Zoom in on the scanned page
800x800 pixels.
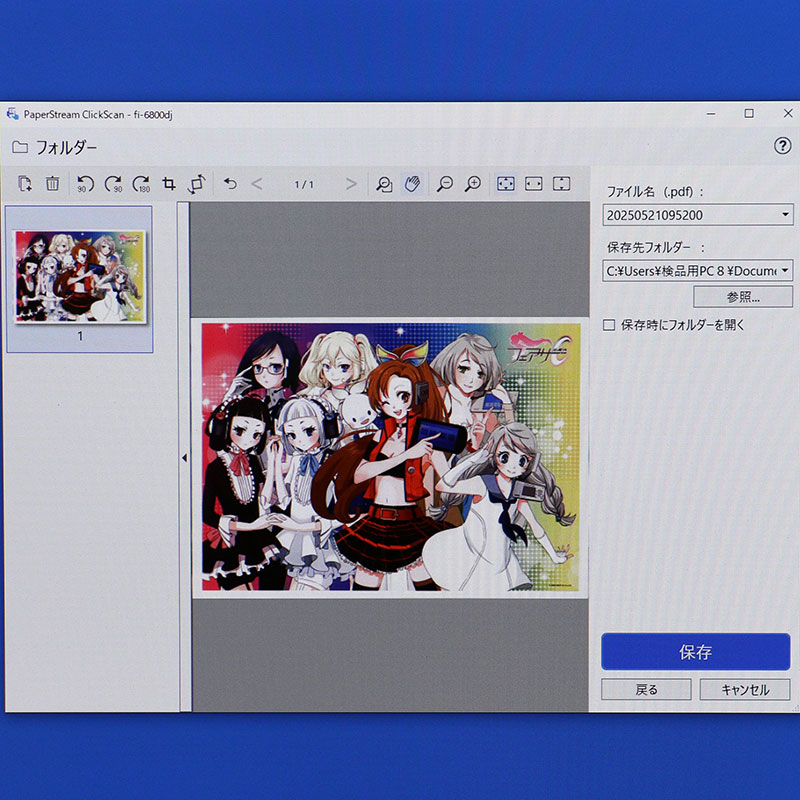[x=474, y=185]
